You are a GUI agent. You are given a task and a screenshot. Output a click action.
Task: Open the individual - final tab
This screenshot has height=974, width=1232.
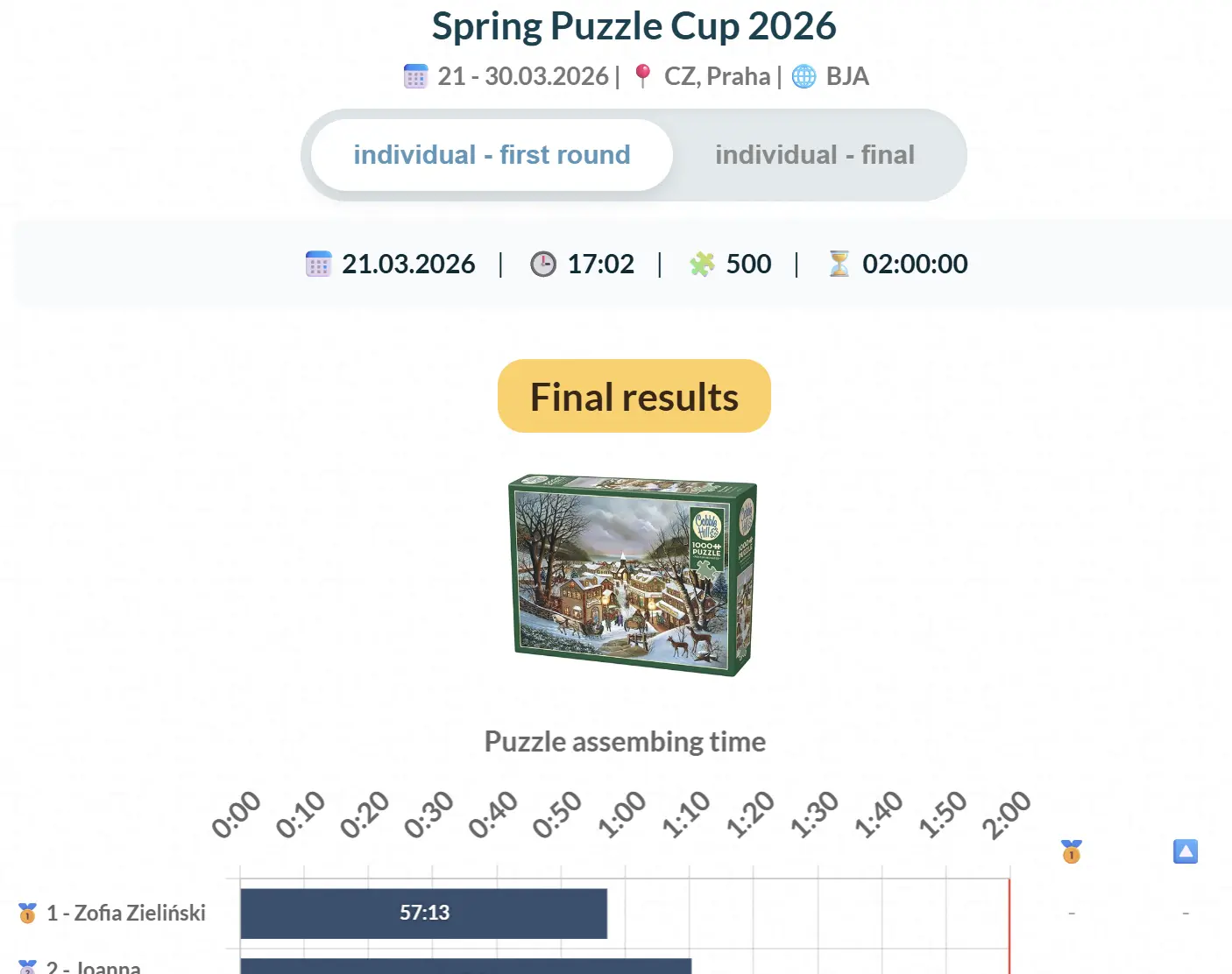pyautogui.click(x=814, y=155)
